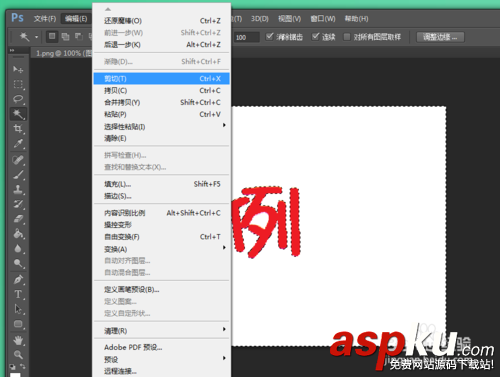Choose 还原魔棒(O) undo entry

(161, 21)
